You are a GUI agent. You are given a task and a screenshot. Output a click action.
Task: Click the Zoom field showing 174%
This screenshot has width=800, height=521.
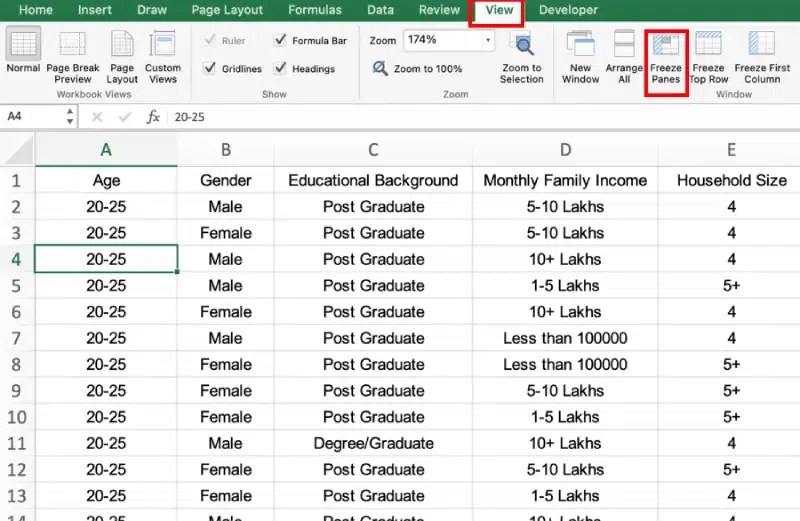(x=443, y=40)
